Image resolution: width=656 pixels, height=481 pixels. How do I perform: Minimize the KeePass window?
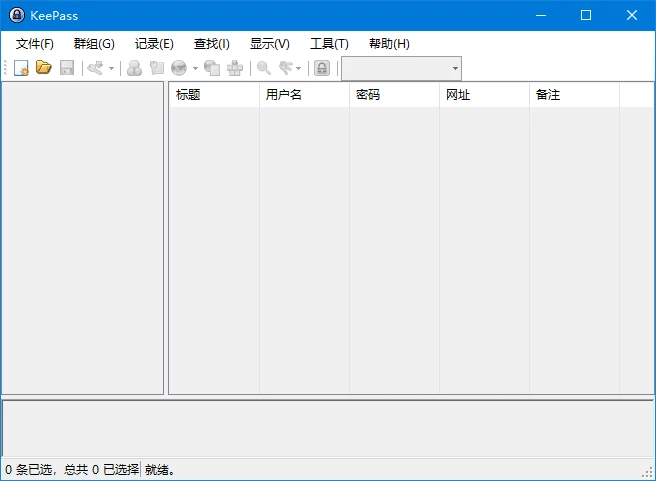point(541,15)
